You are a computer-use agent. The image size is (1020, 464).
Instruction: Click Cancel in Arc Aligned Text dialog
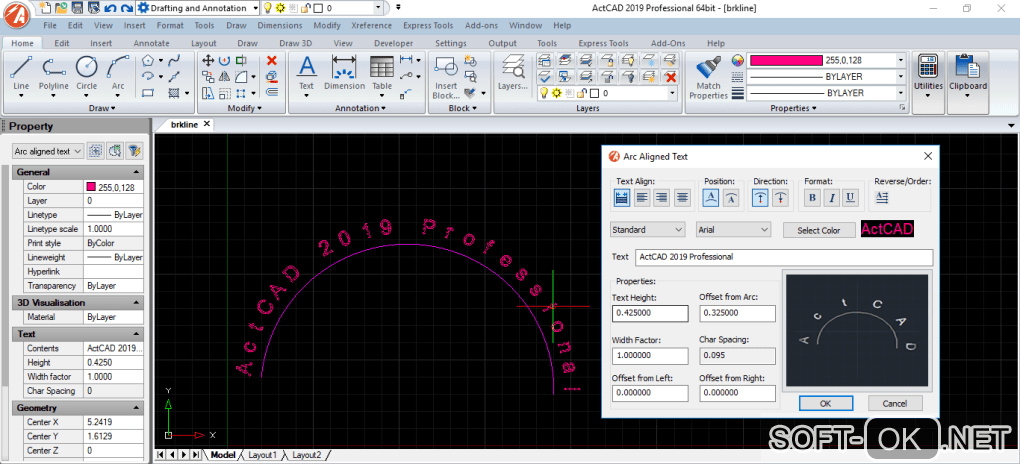click(895, 403)
